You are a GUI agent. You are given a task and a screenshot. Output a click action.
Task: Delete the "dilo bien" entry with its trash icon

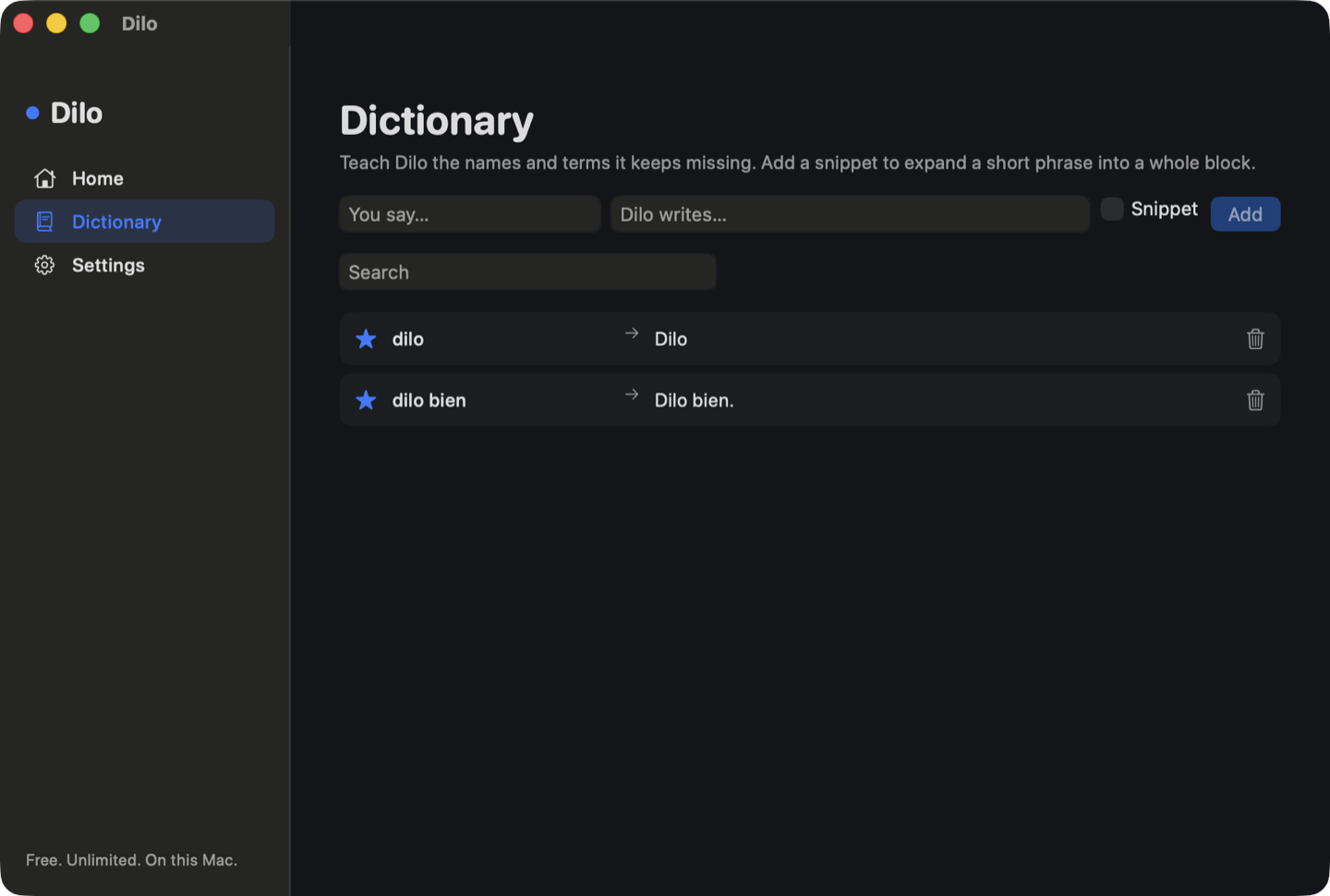1255,400
